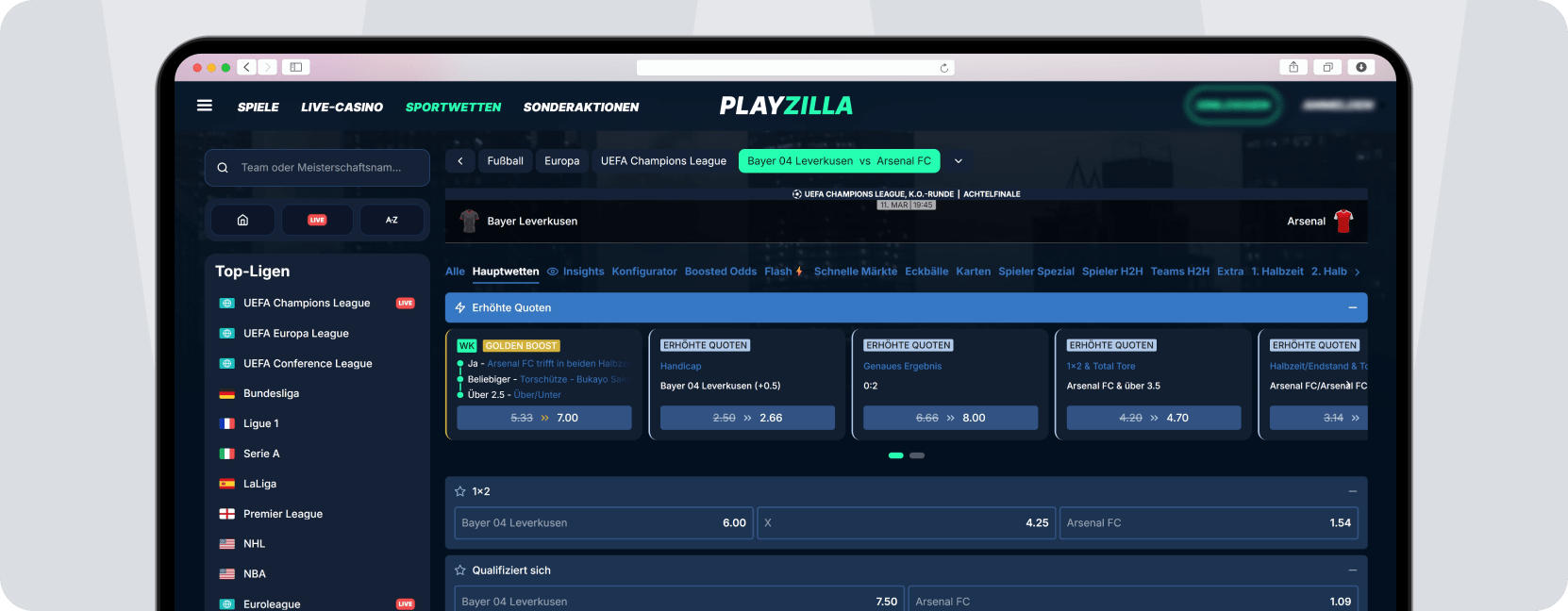Click the Ligue 1 French flag icon
This screenshot has width=1568, height=611.
[x=227, y=423]
